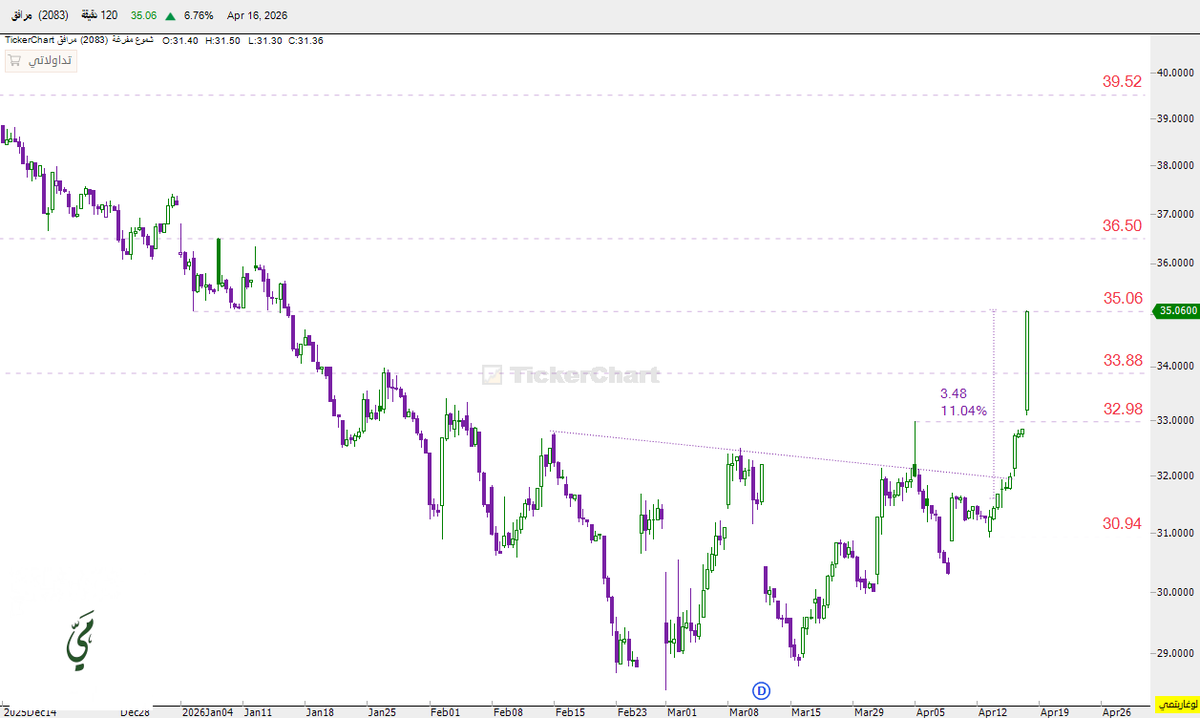Click the Mar08 date axis label
This screenshot has width=1200, height=718.
coord(744,712)
